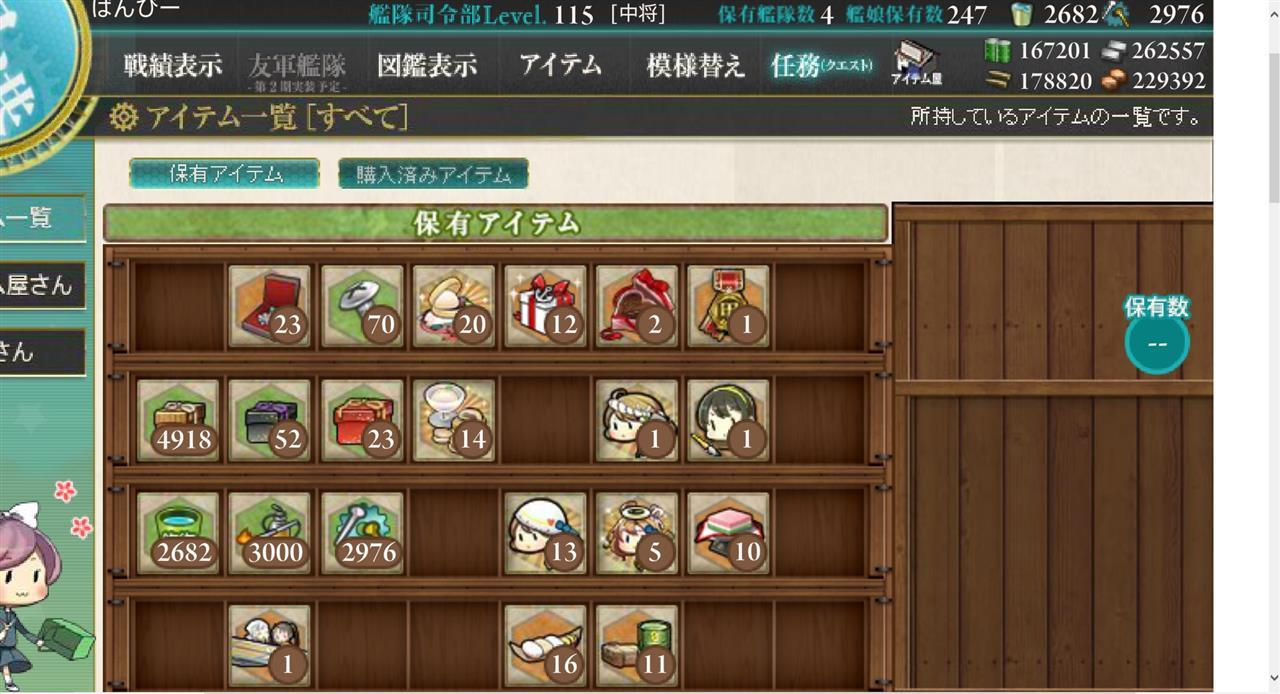Select the hishimochi item with count 10
Image resolution: width=1280 pixels, height=694 pixels.
pos(729,533)
